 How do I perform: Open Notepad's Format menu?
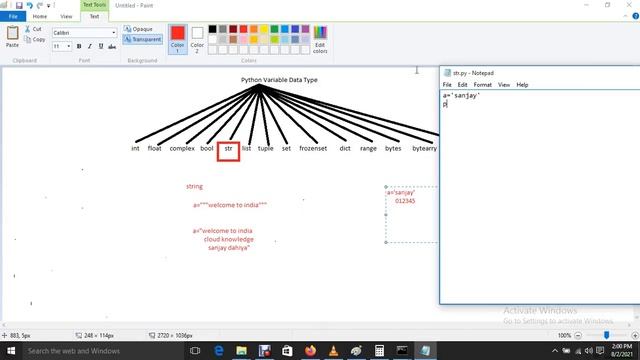(x=482, y=85)
